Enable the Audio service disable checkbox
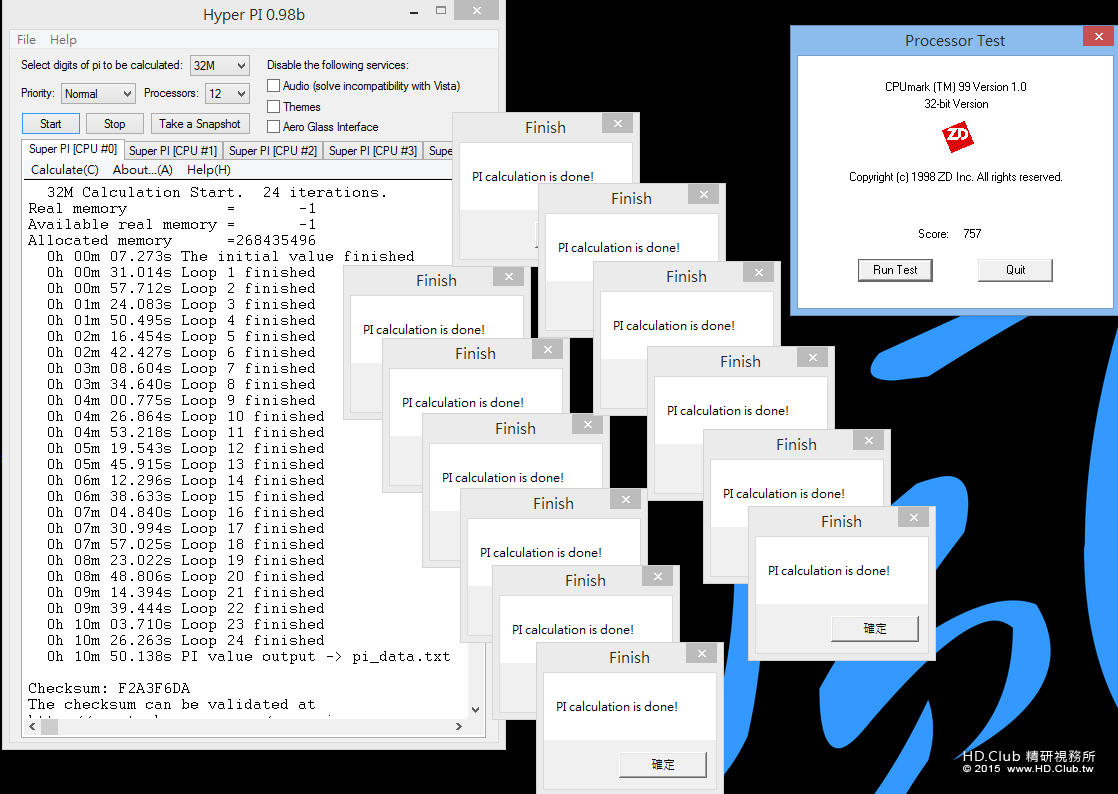Image resolution: width=1118 pixels, height=794 pixels. point(273,86)
